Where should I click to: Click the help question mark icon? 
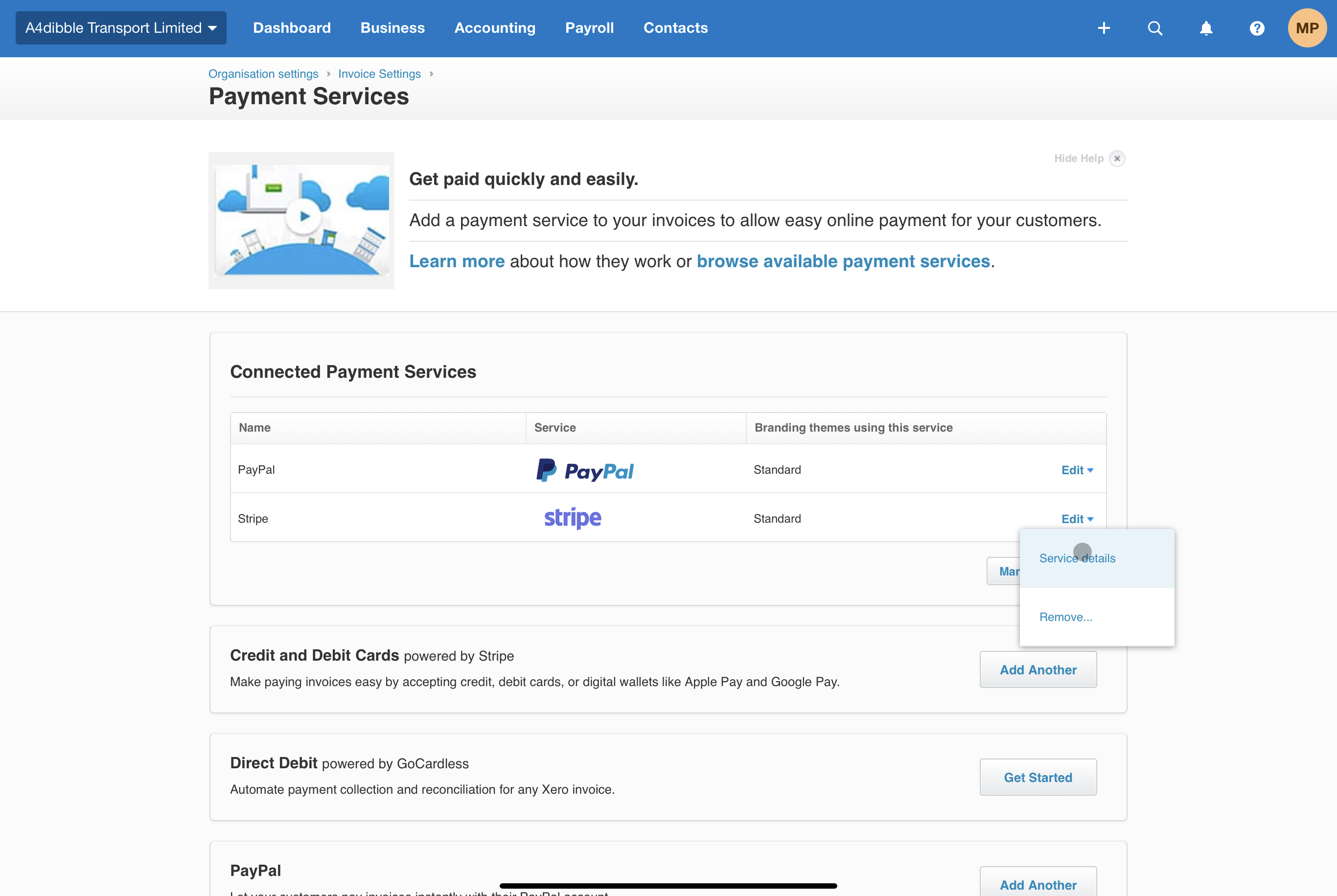(x=1257, y=28)
